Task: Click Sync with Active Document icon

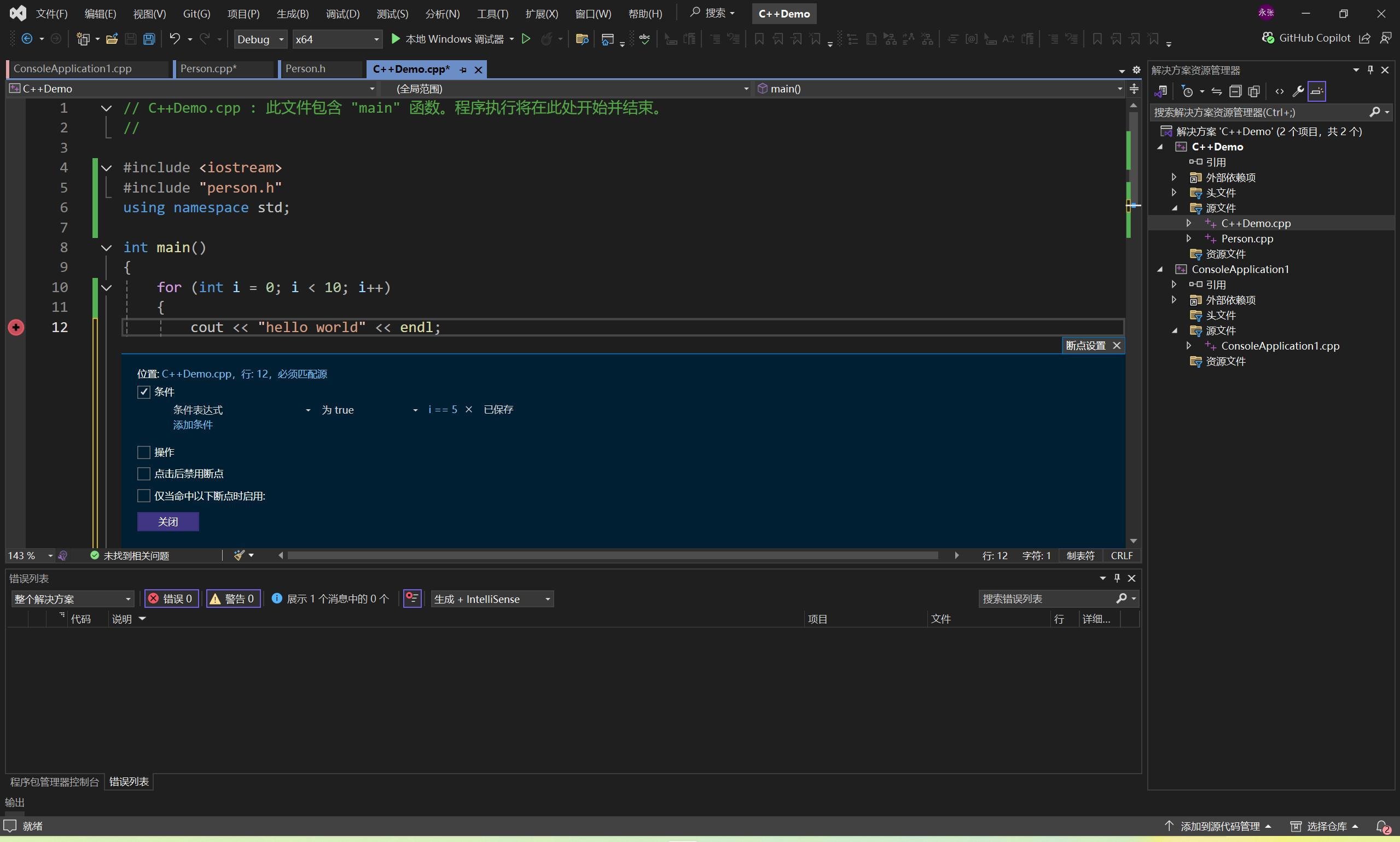Action: coord(1217,91)
